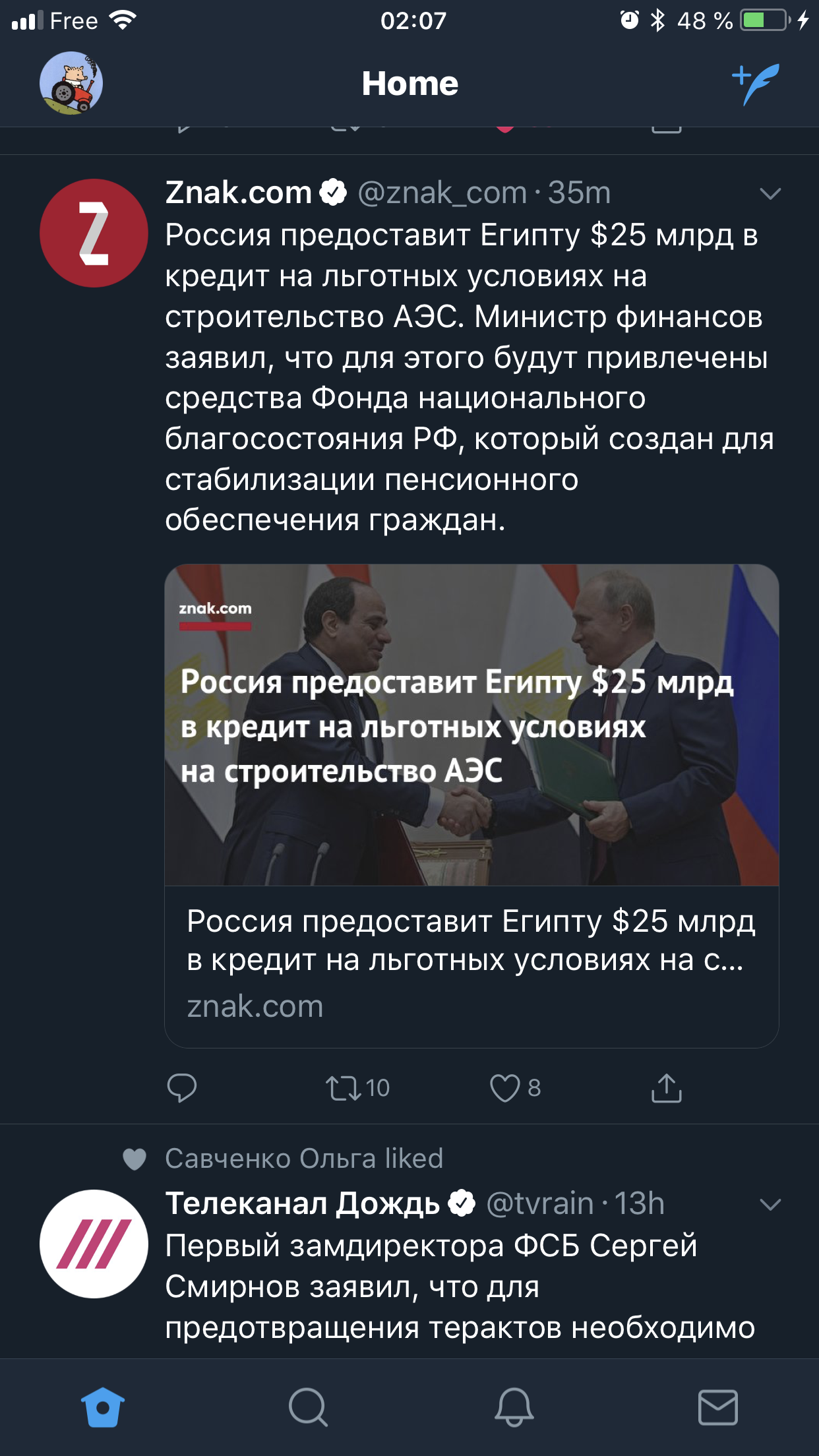Expand options for the Znak.com tweet
819x1456 pixels.
[770, 193]
